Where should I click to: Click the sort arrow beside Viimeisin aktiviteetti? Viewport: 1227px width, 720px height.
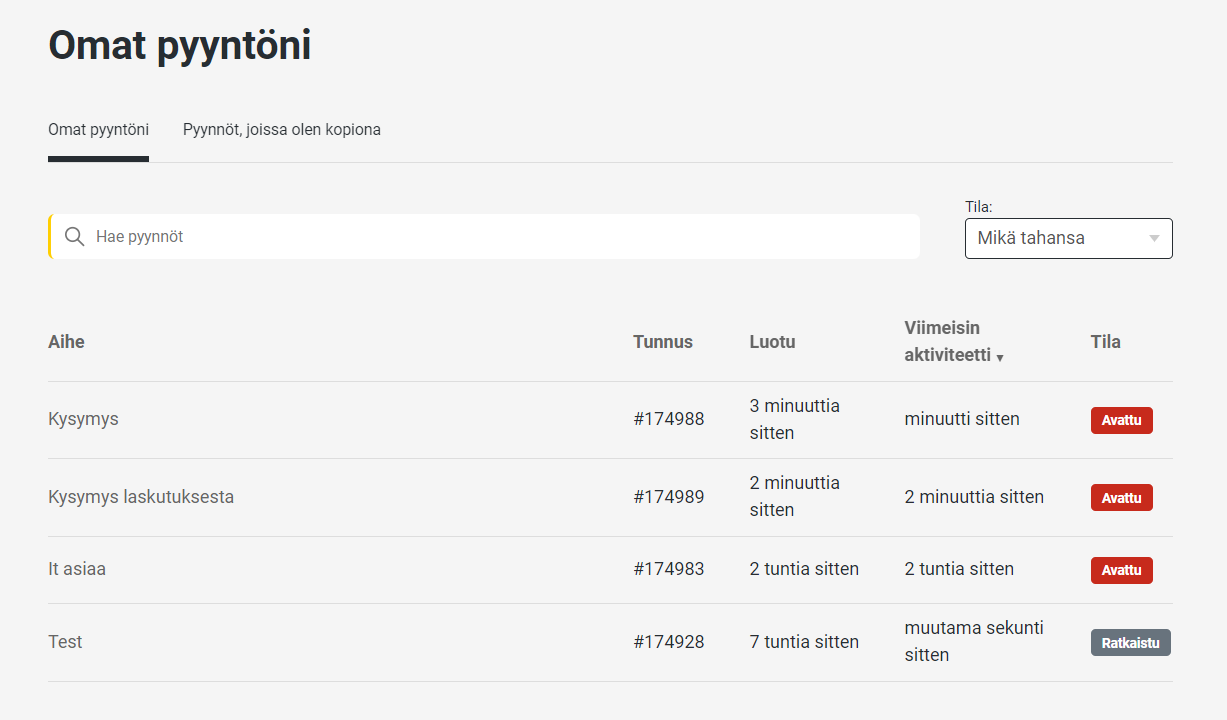[1000, 358]
